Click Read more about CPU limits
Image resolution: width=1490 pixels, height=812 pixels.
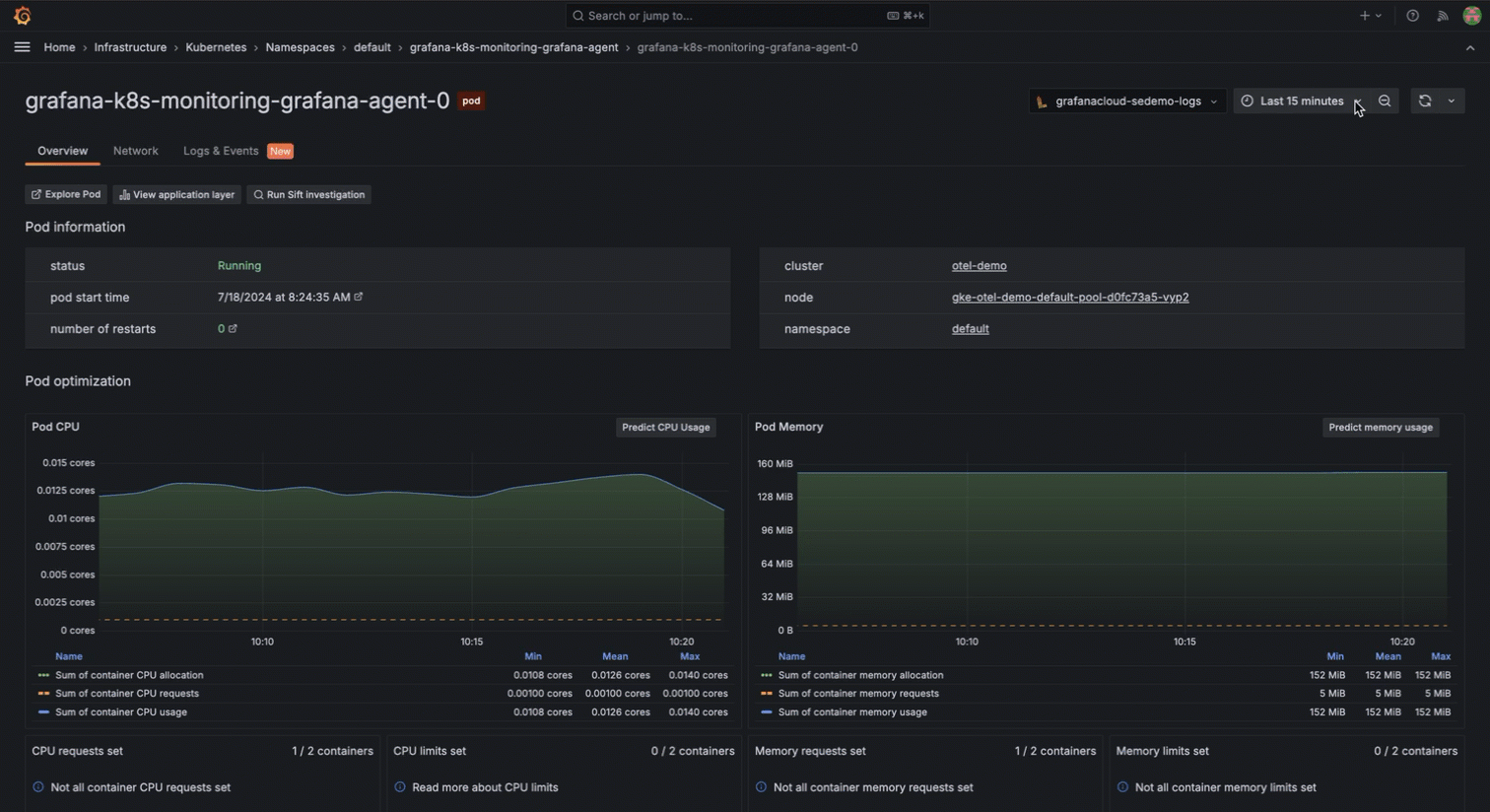pyautogui.click(x=485, y=787)
